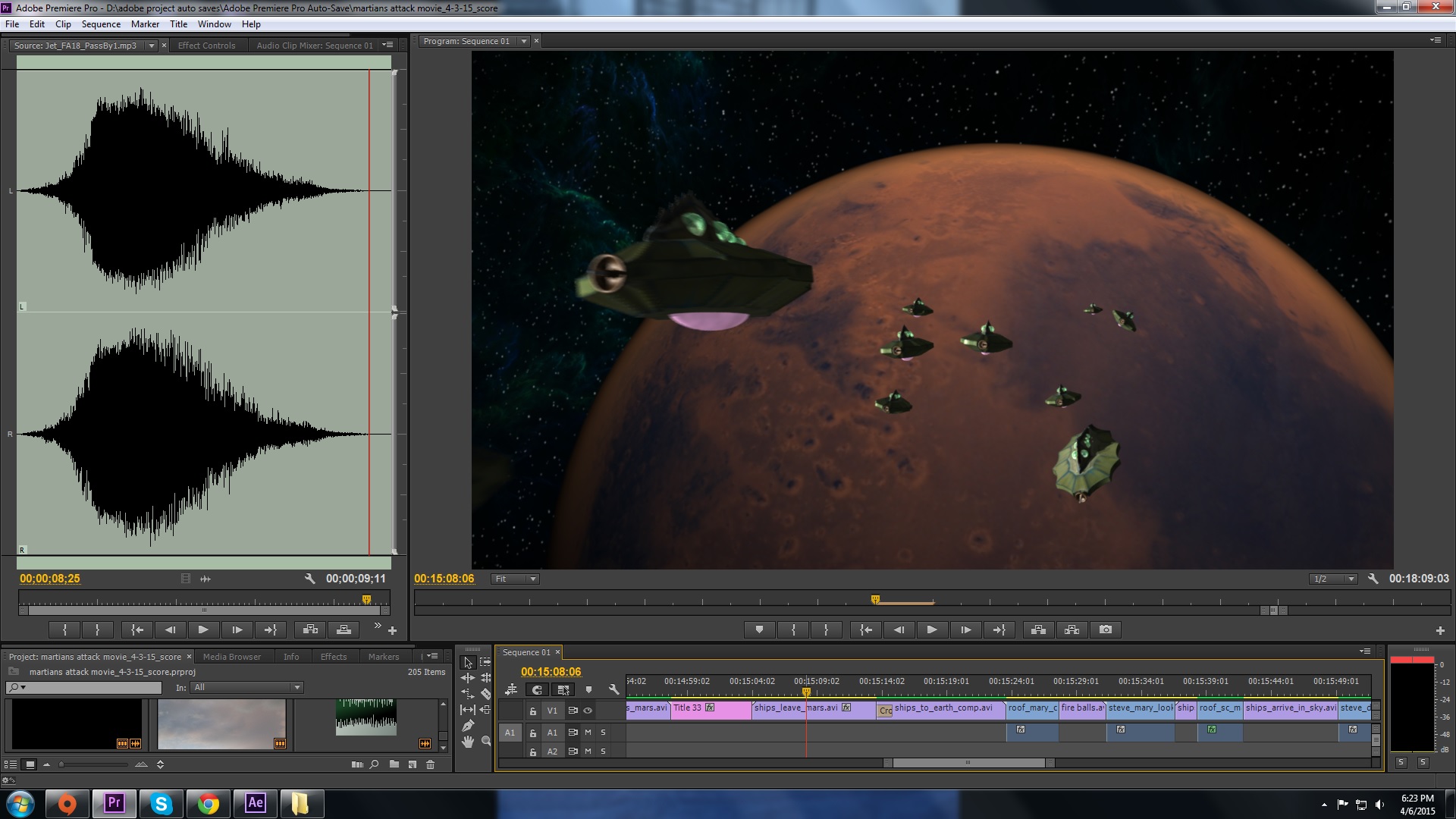This screenshot has height=819, width=1456.
Task: Click Drag Video Only filmstrip icon
Action: pyautogui.click(x=186, y=579)
